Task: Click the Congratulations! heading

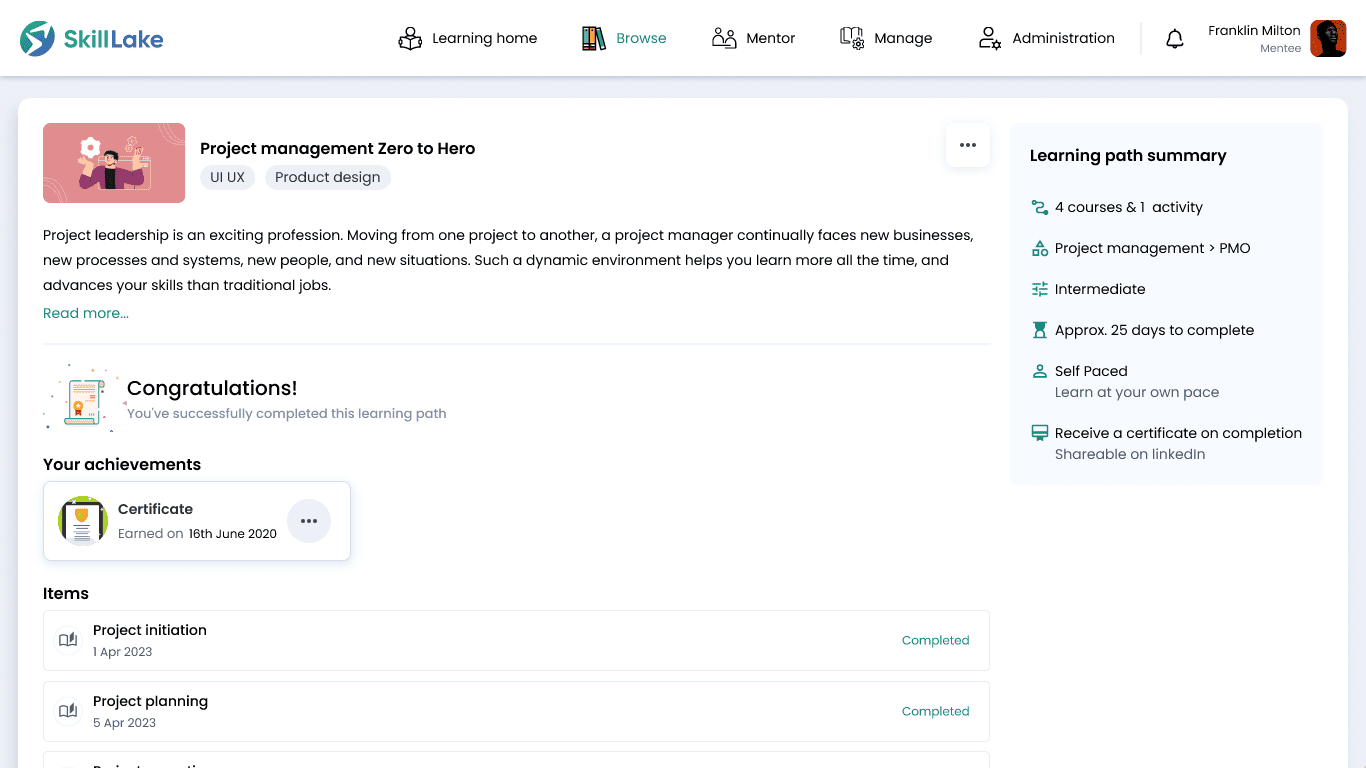Action: click(x=212, y=388)
